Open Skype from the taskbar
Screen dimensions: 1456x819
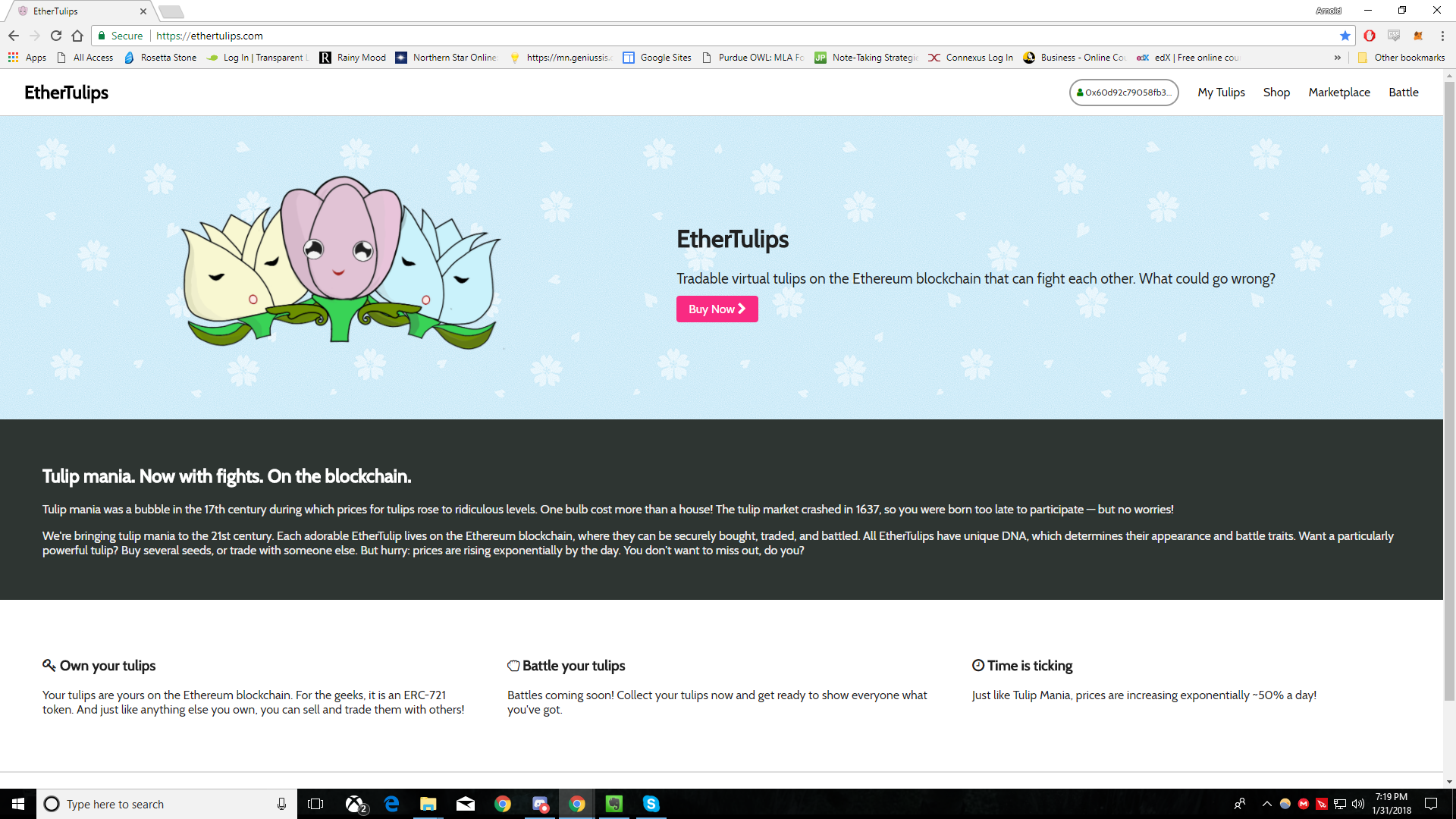pos(651,804)
